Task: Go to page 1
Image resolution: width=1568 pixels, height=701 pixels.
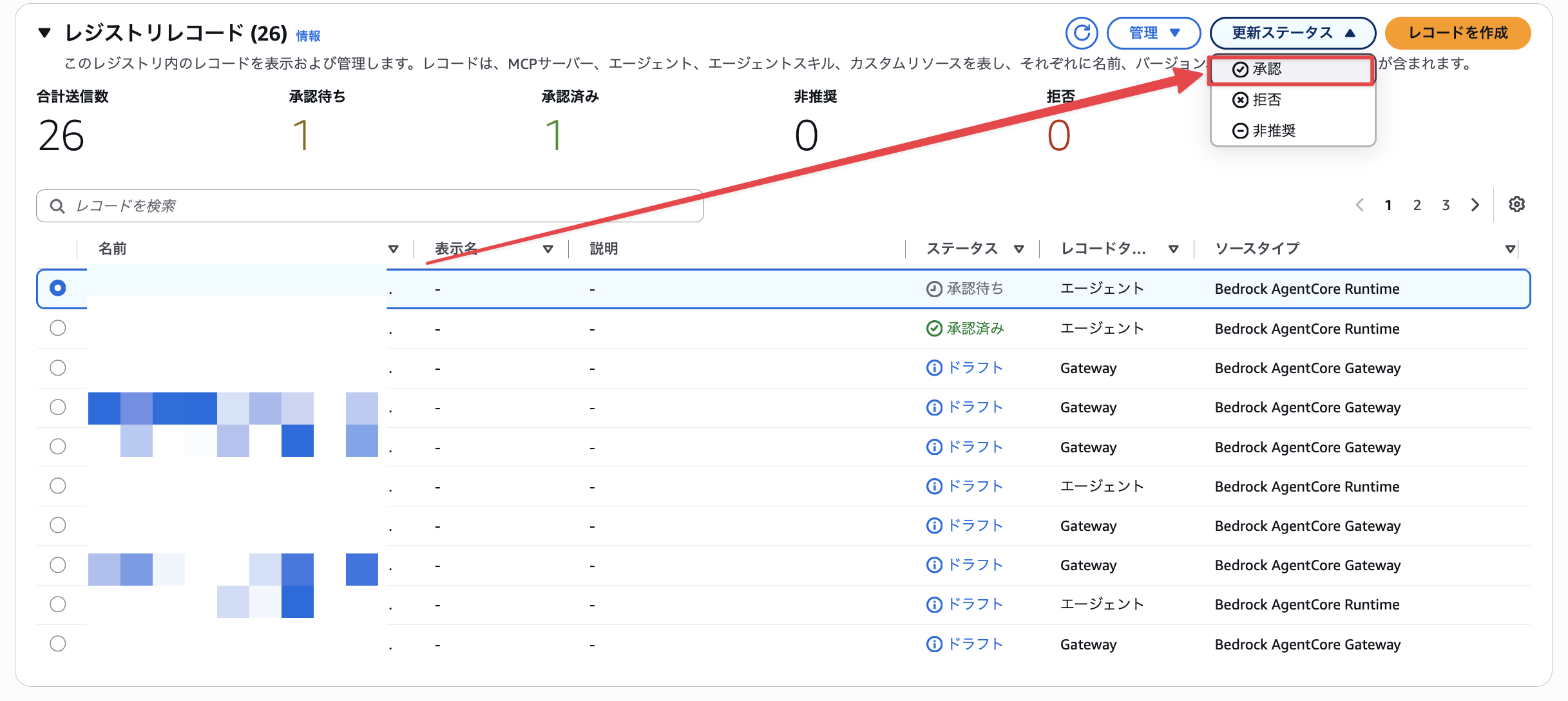Action: pyautogui.click(x=1388, y=205)
